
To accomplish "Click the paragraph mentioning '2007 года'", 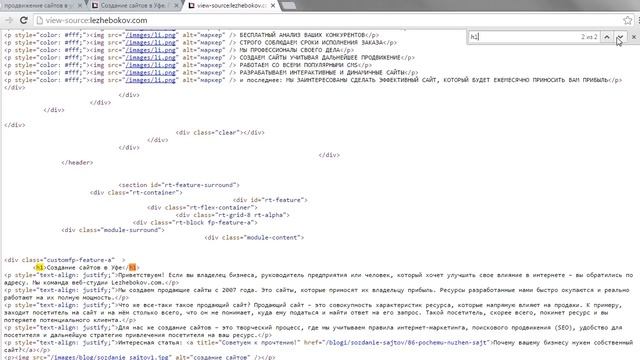I will [x=317, y=294].
